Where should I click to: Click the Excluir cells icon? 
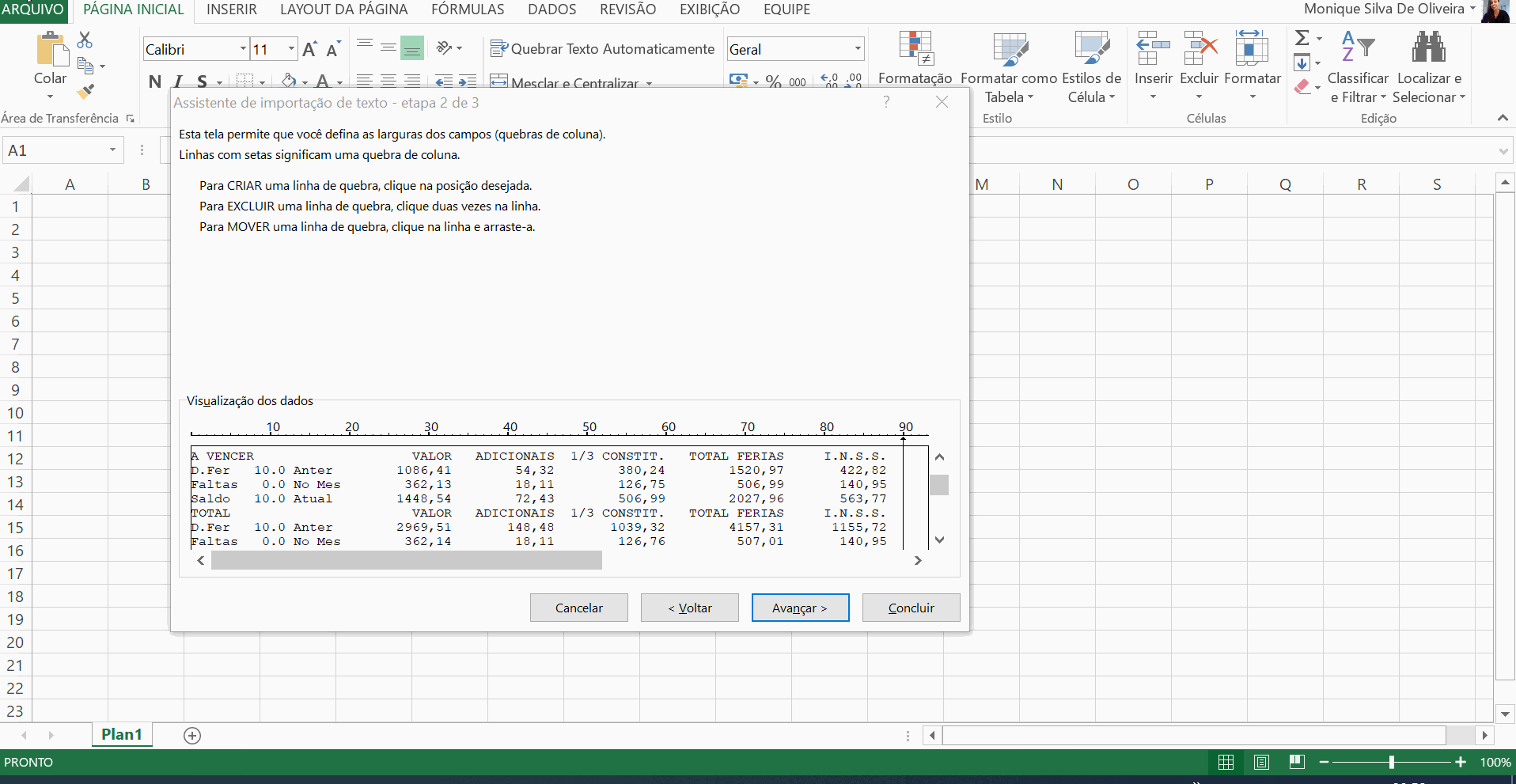(x=1200, y=47)
